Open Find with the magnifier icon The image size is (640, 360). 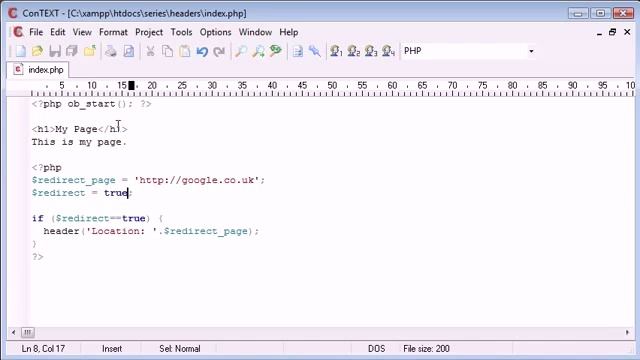(241, 51)
